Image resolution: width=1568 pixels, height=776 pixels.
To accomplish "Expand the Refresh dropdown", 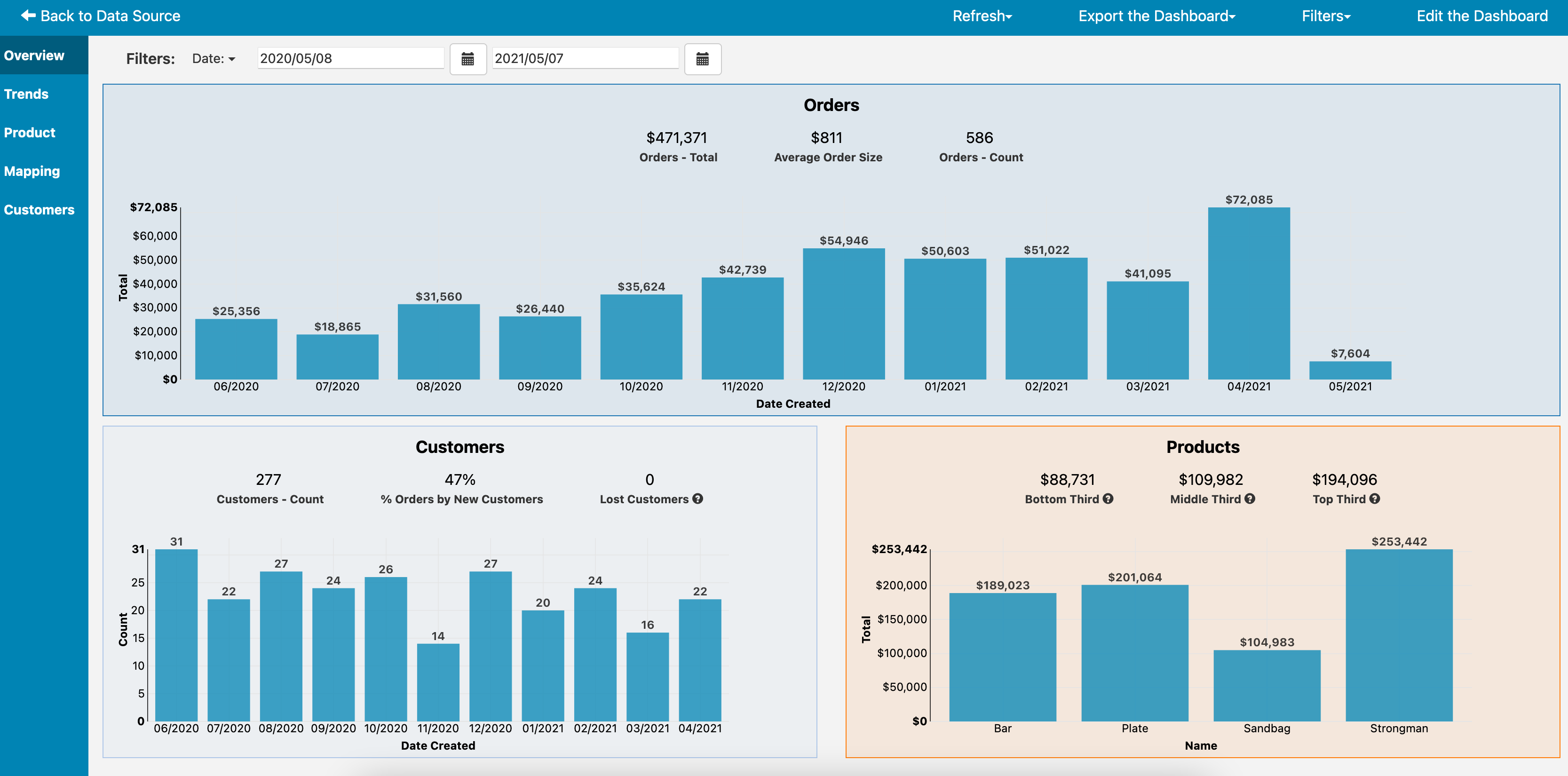I will pyautogui.click(x=981, y=16).
